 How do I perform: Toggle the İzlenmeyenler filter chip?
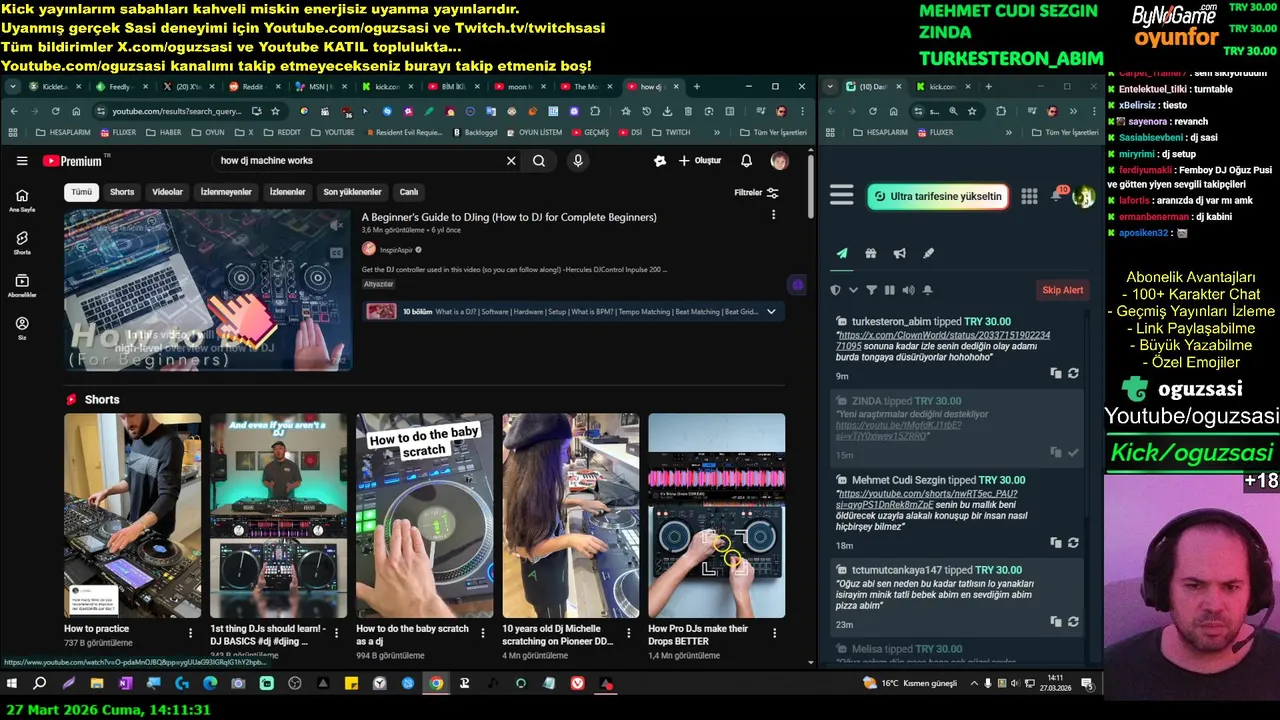pyautogui.click(x=226, y=192)
